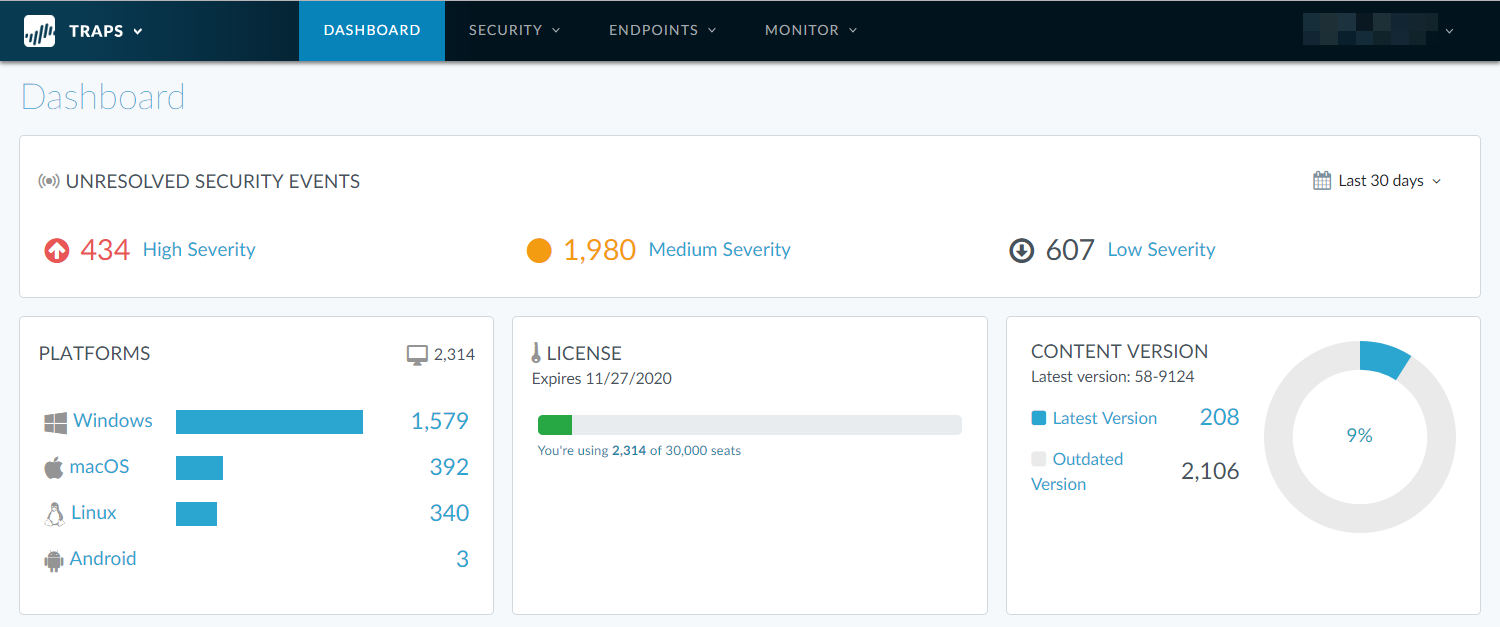The image size is (1500, 627).
Task: Click the Android robot icon
Action: (54, 560)
